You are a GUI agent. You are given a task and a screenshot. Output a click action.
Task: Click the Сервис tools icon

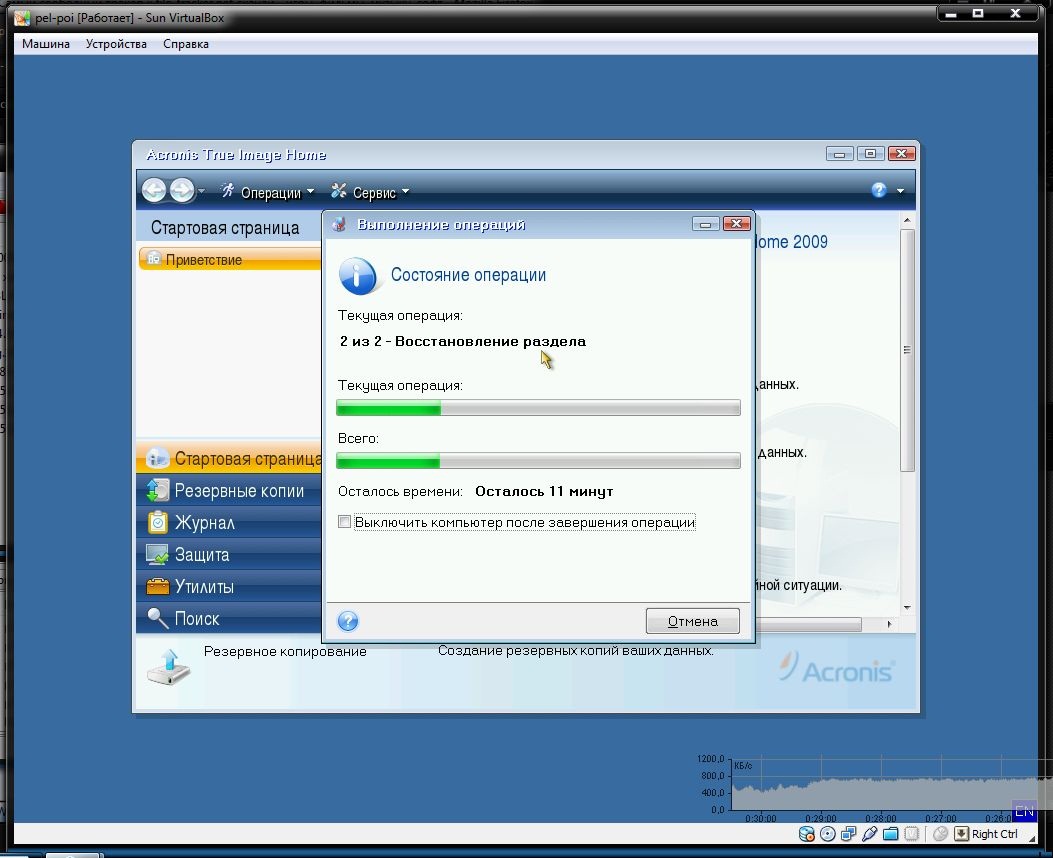(x=338, y=191)
